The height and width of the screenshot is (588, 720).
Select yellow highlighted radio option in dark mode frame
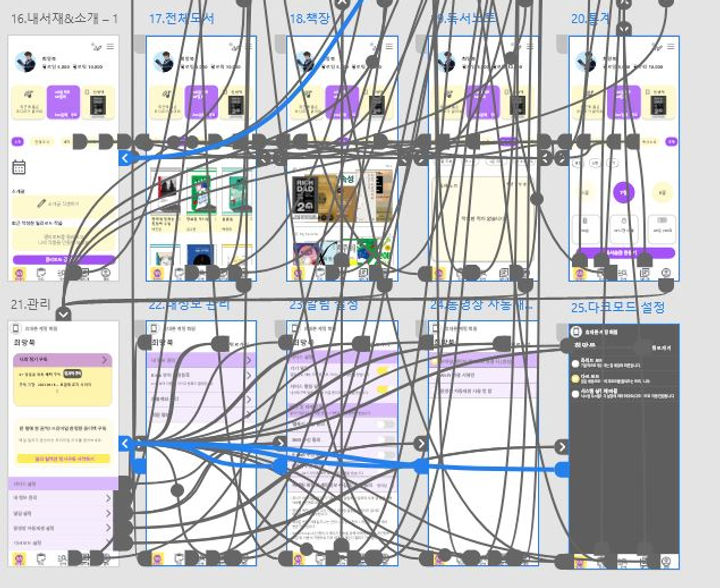click(x=575, y=379)
